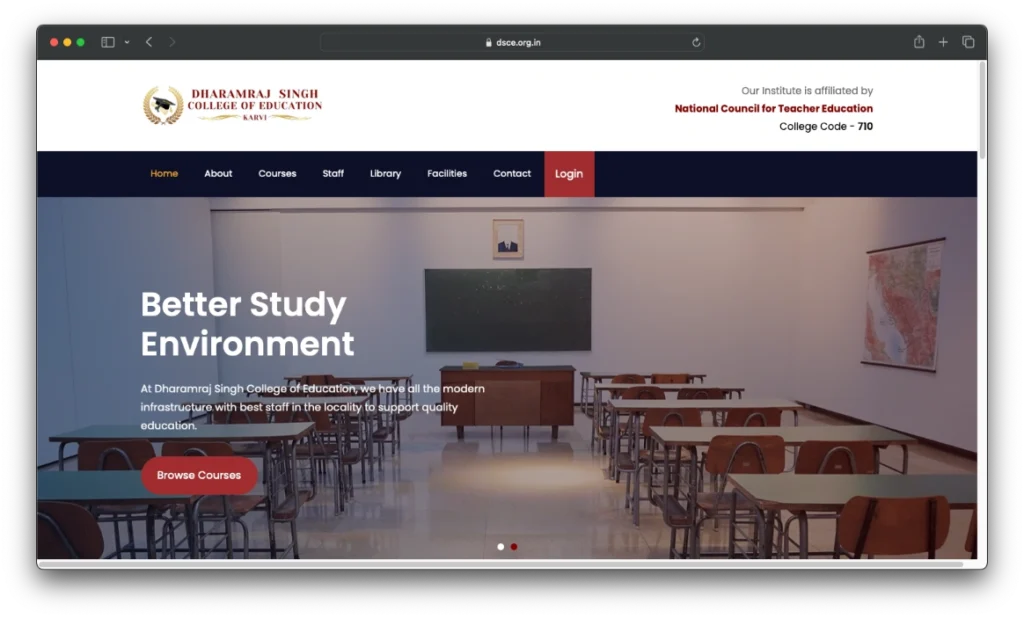Image resolution: width=1024 pixels, height=618 pixels.
Task: Click the Dharamraj Singh College logo
Action: 232,105
